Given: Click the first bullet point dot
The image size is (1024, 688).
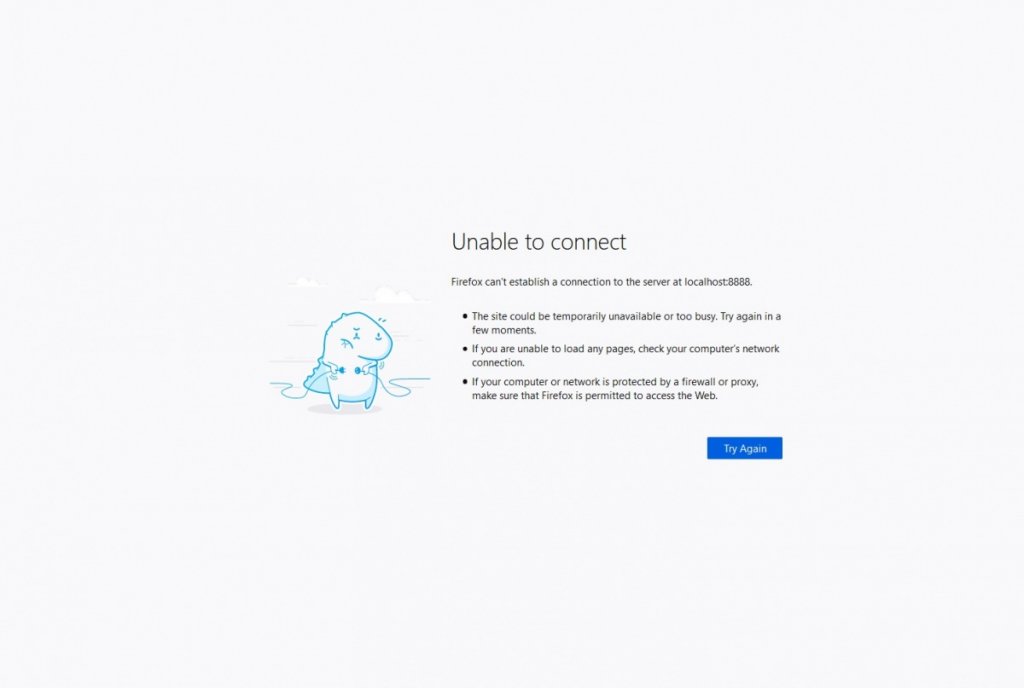Looking at the screenshot, I should point(465,316).
